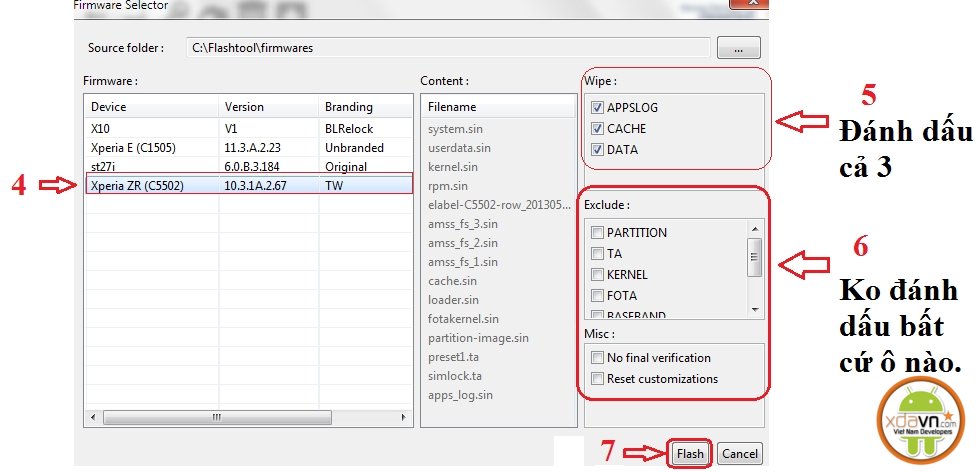Screen dimensions: 976x472
Task: Click the Unbranded branding cell
Action: pos(354,148)
